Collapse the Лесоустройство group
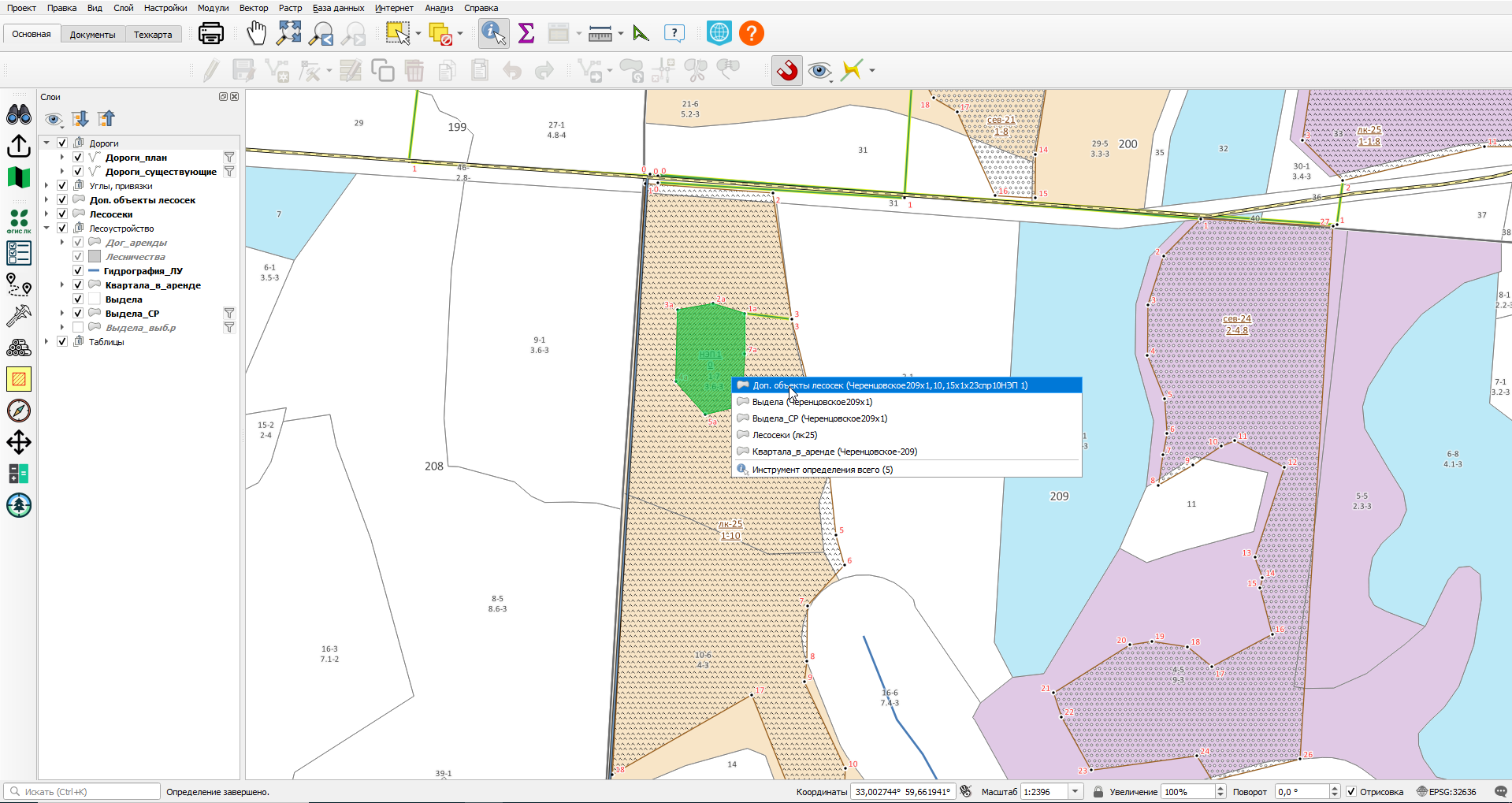The width and height of the screenshot is (1512, 803). click(x=46, y=229)
